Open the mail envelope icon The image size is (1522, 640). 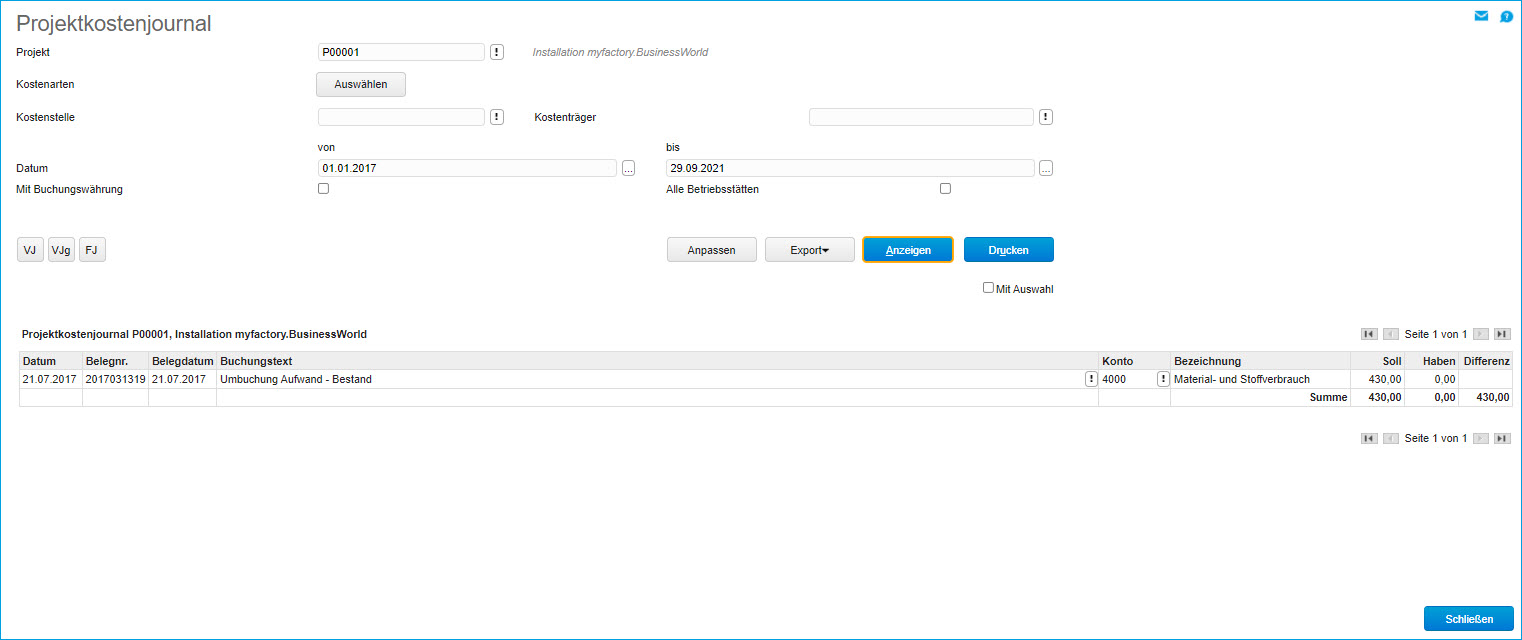click(x=1481, y=16)
